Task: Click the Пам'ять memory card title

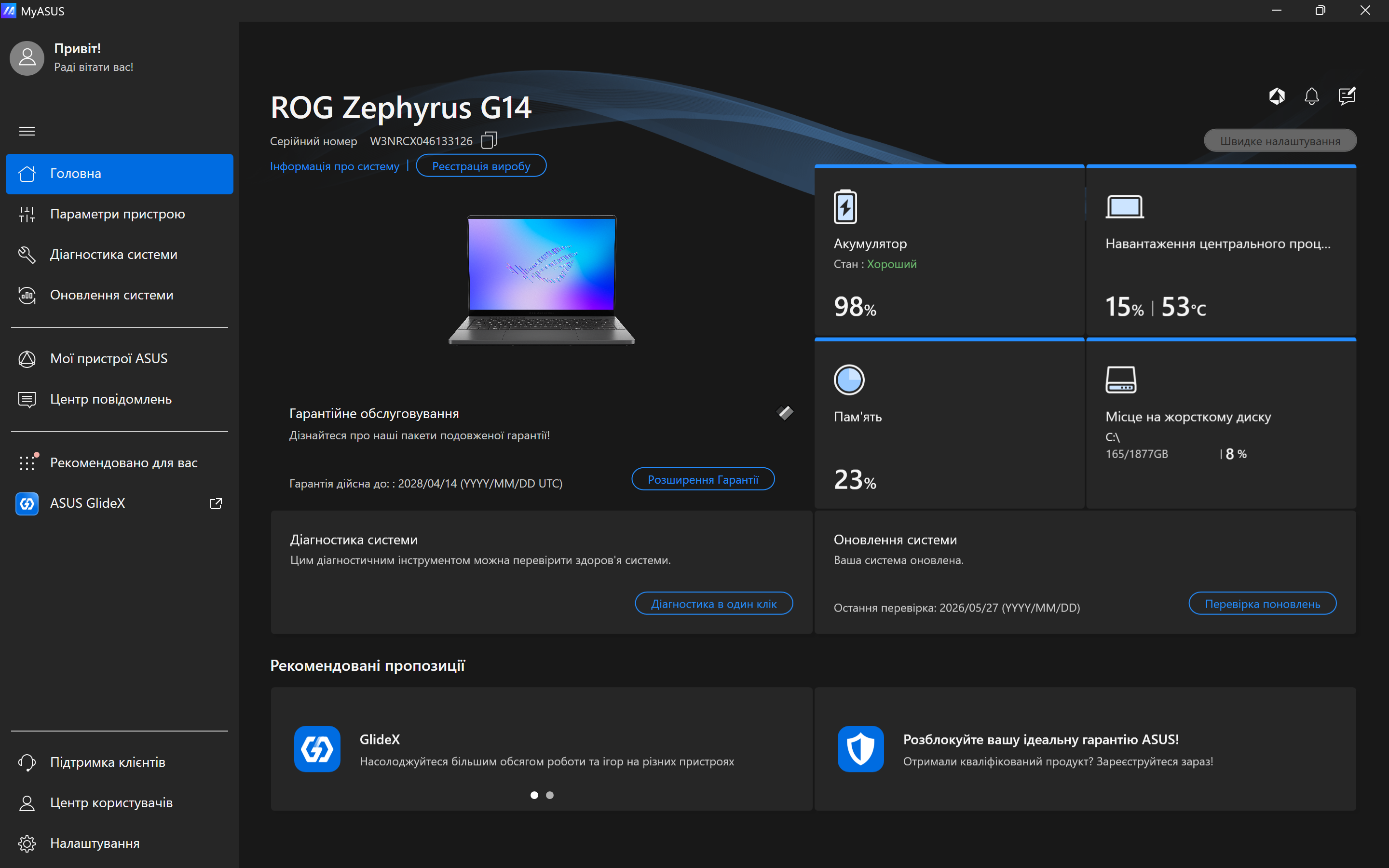Action: click(x=858, y=417)
